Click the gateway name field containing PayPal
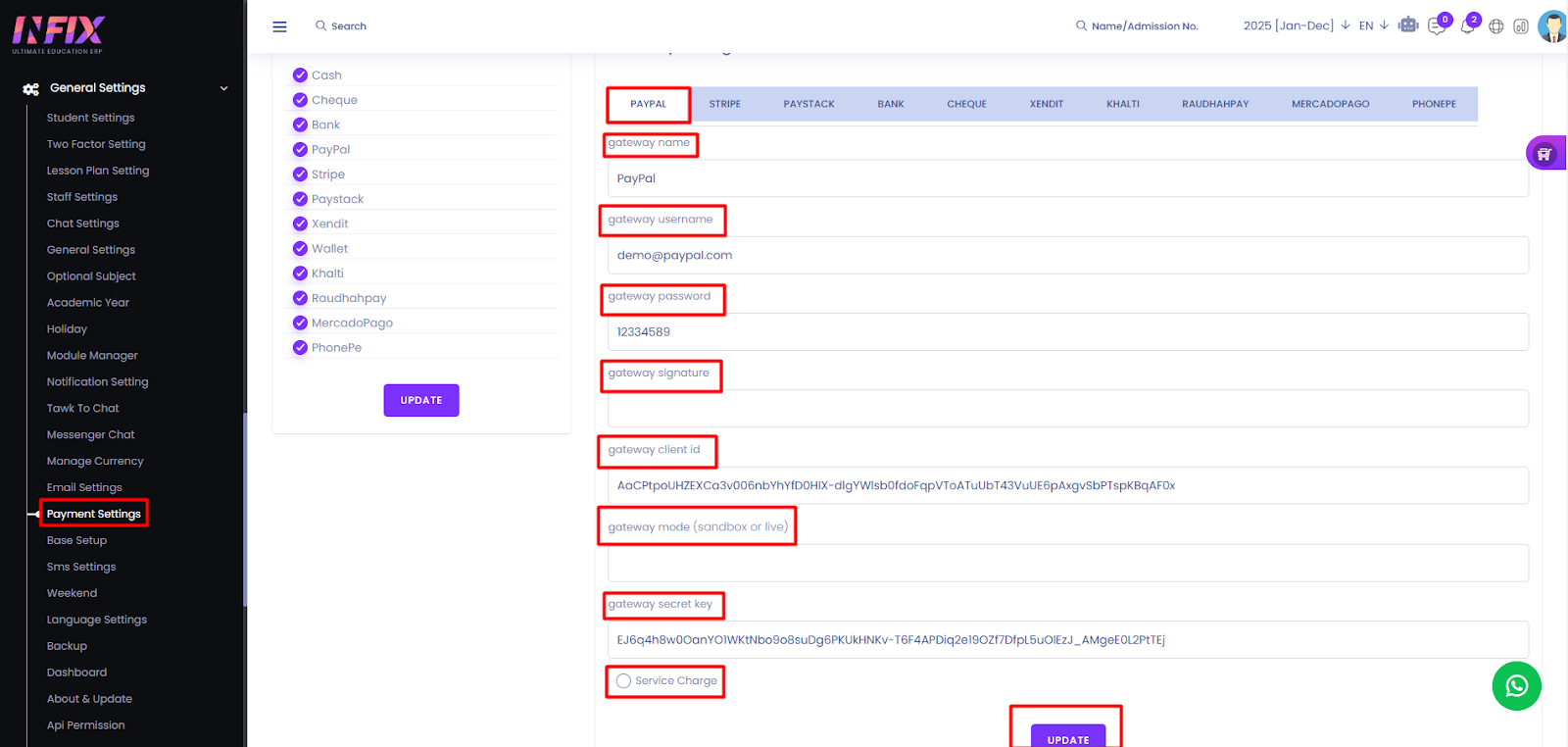Image resolution: width=1568 pixels, height=747 pixels. coord(1068,178)
